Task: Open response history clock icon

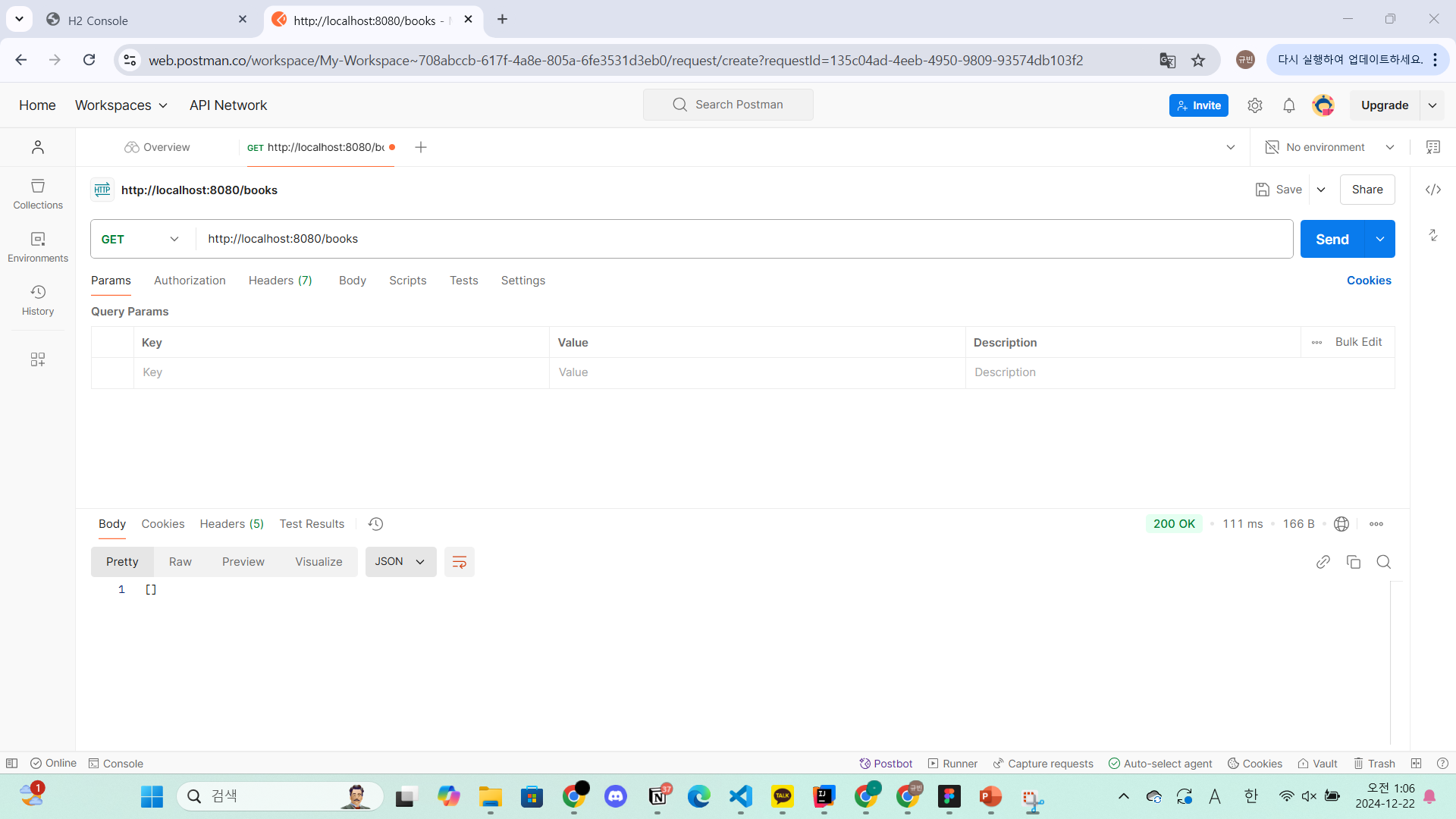Action: (x=375, y=524)
